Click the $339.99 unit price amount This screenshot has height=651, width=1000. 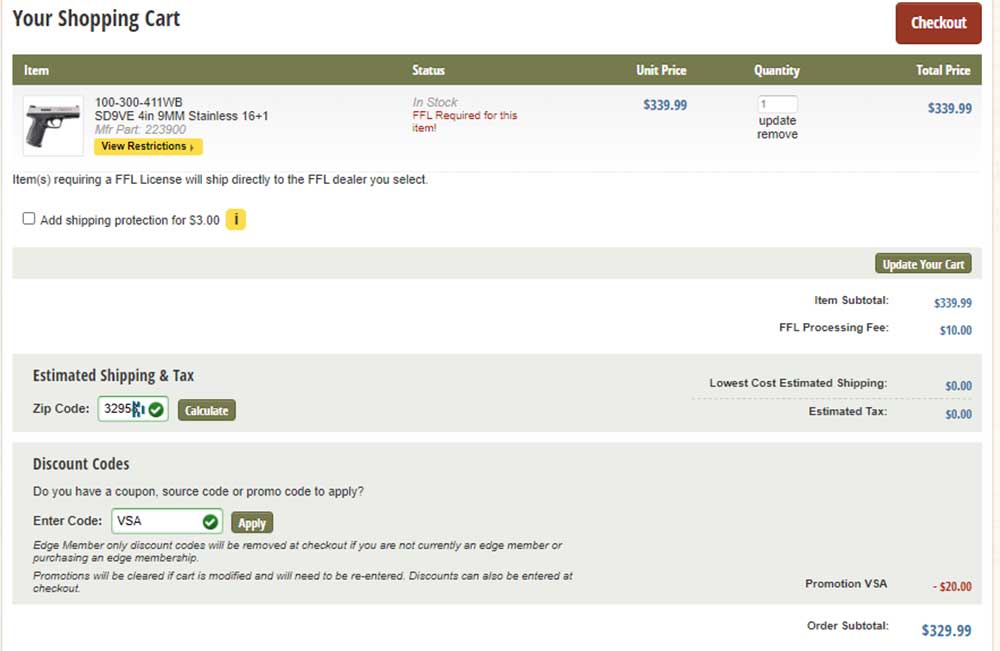[x=665, y=105]
